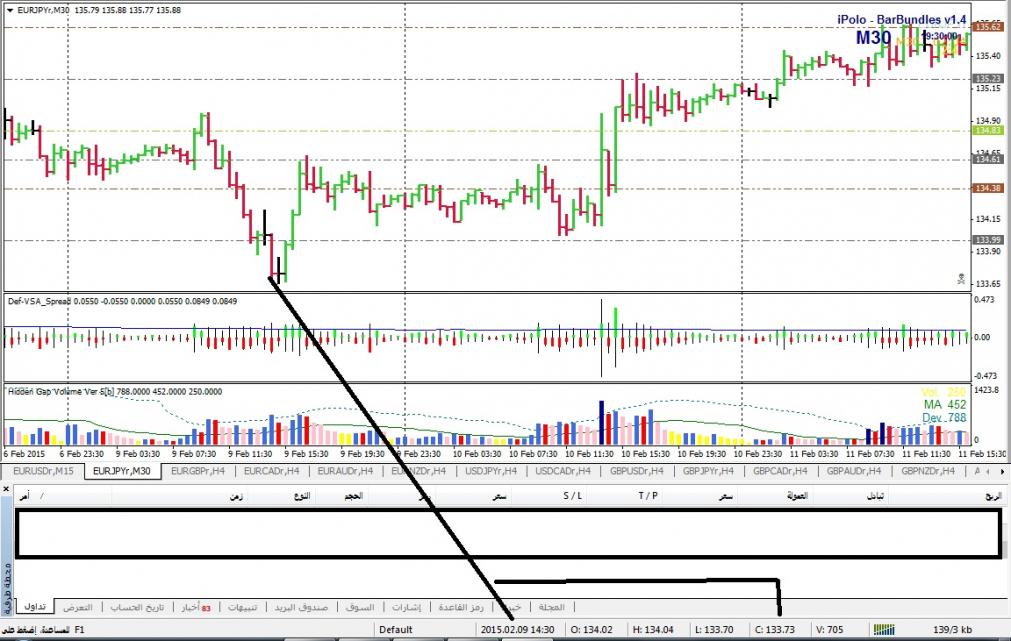Open the EURJPYr,M30 chart title dropdown triangle
Image resolution: width=1011 pixels, height=641 pixels.
(x=11, y=9)
